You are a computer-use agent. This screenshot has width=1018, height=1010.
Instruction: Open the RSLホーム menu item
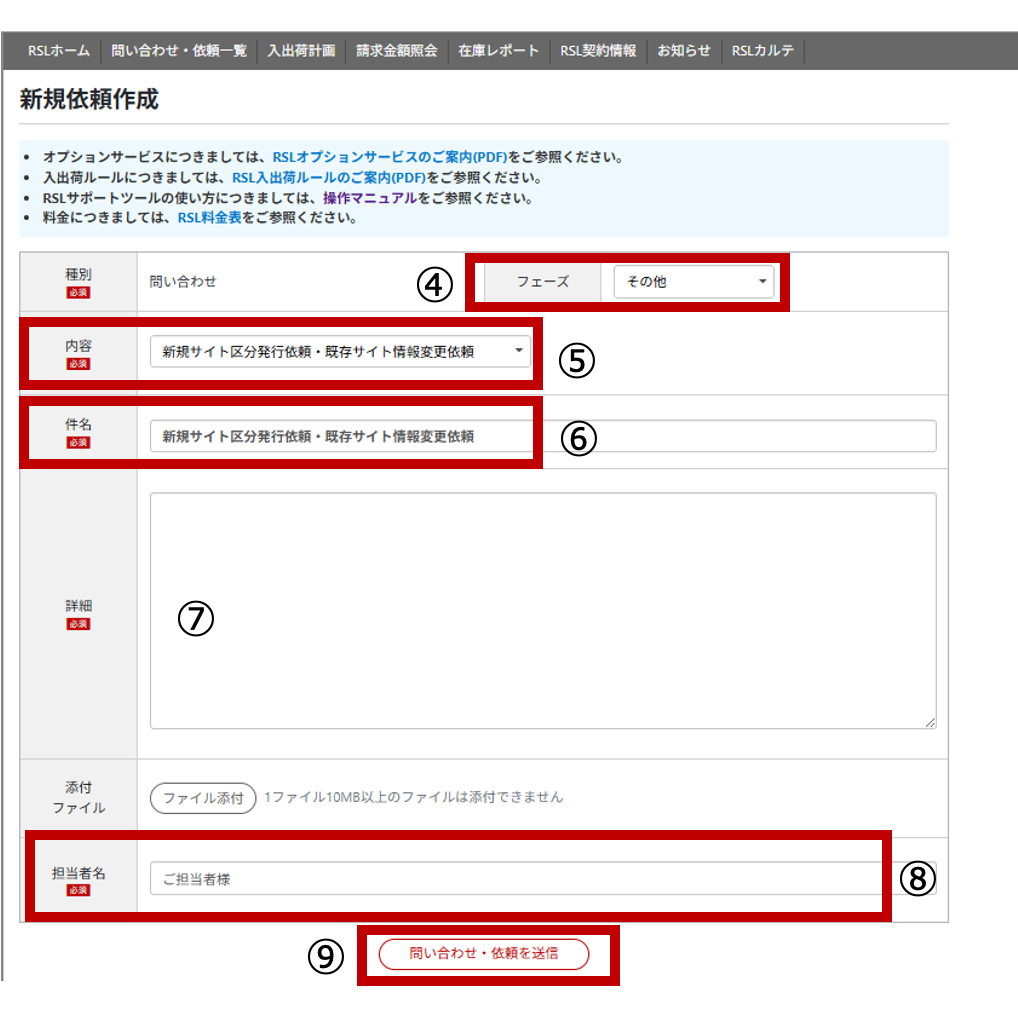point(59,51)
